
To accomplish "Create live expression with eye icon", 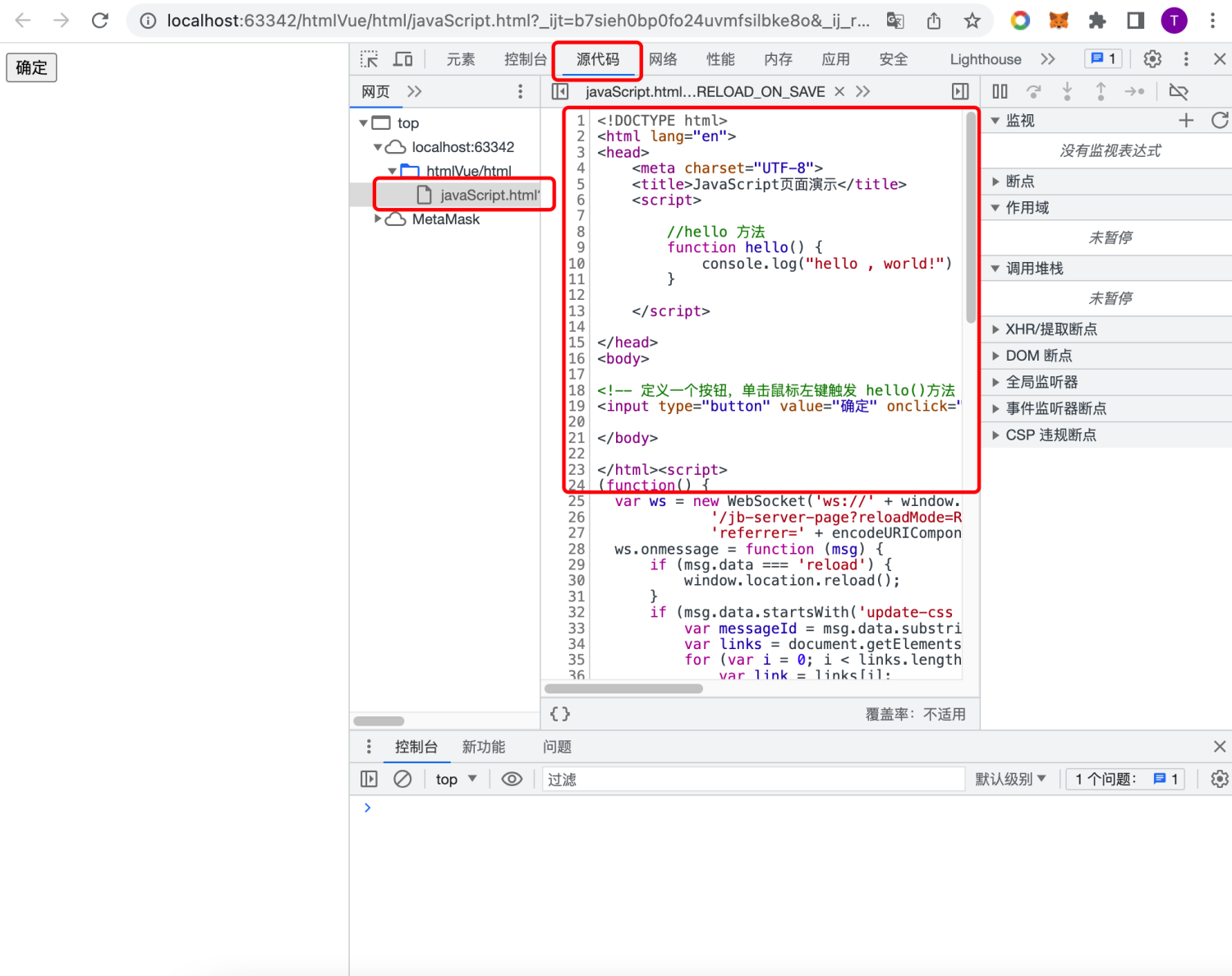I will tap(512, 779).
